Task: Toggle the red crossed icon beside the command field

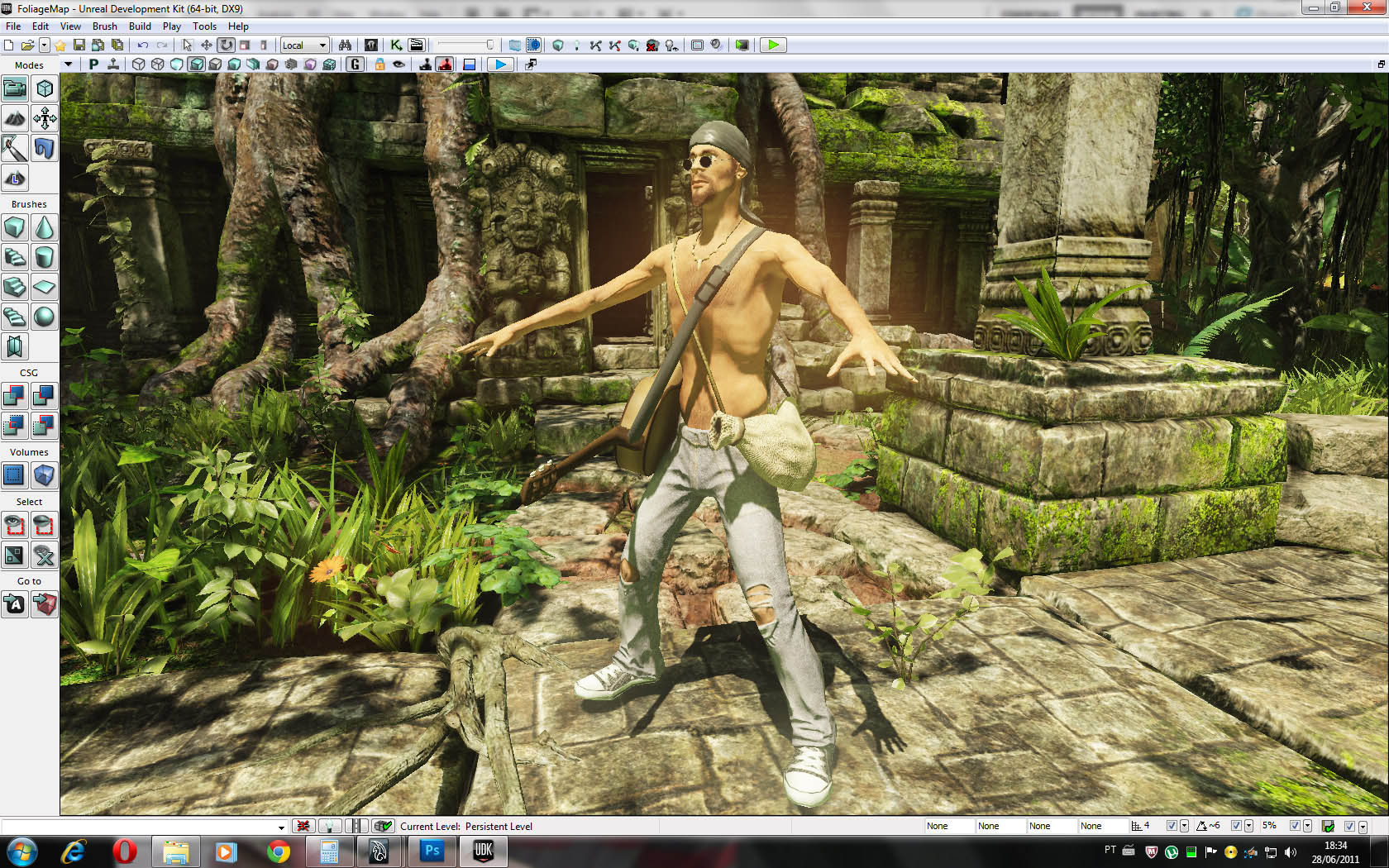Action: (303, 826)
